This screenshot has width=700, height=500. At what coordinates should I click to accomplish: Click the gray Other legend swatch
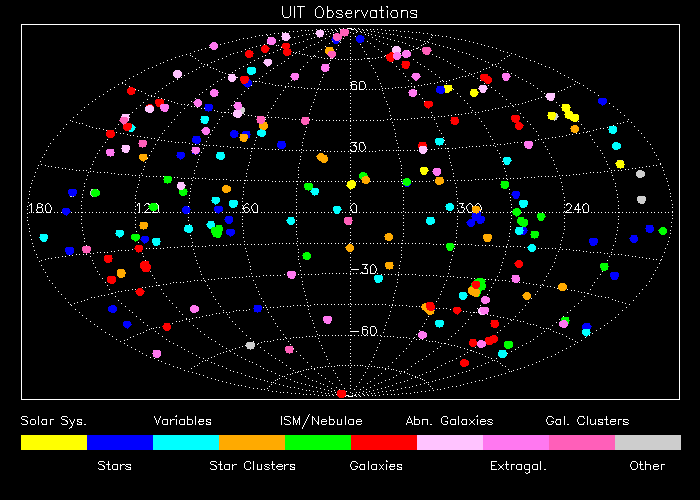pos(648,442)
